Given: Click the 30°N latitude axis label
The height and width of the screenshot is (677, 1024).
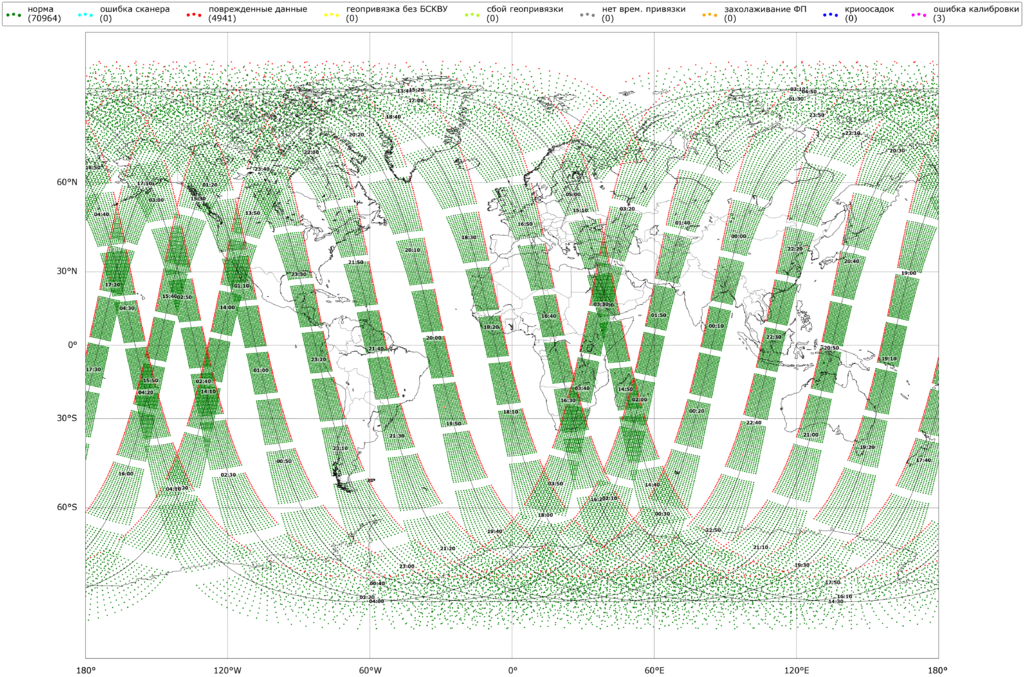Looking at the screenshot, I should (66, 271).
